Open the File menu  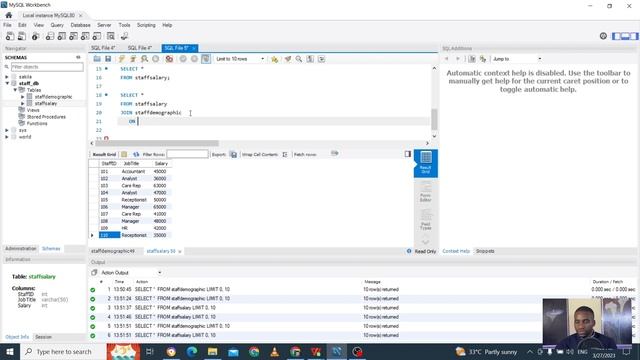tap(7, 25)
